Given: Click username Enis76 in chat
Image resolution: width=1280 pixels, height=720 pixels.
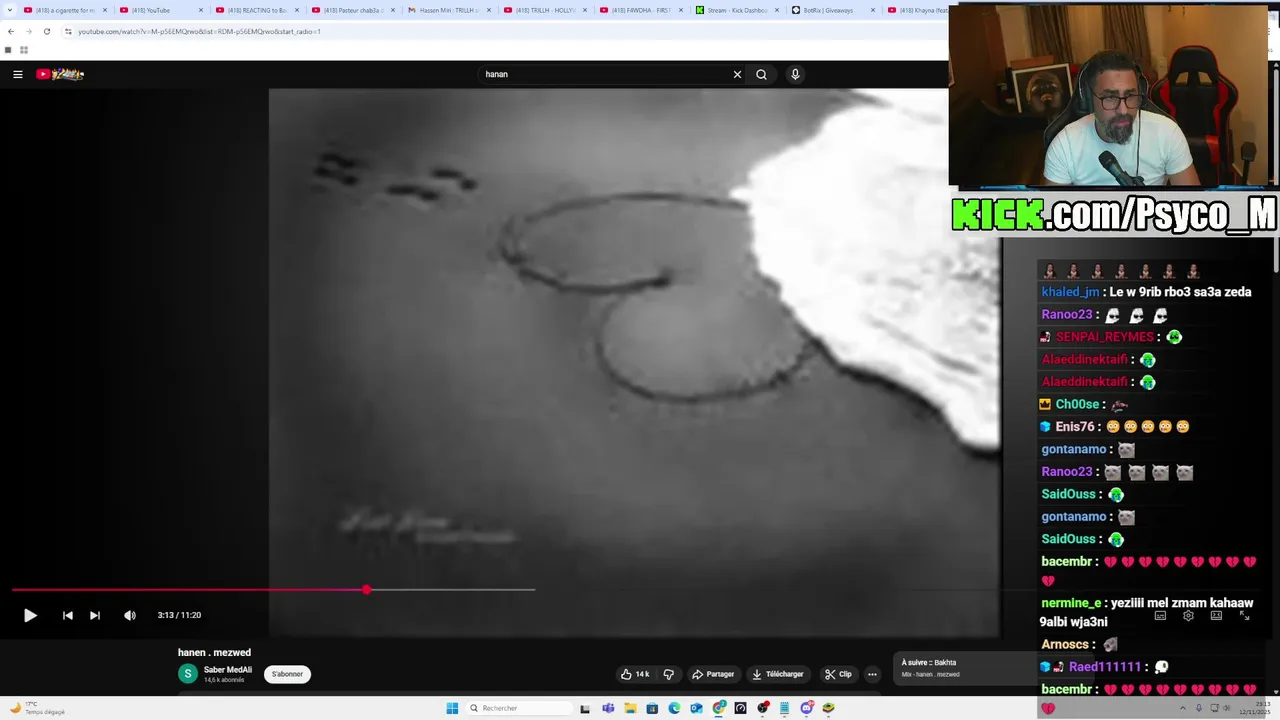Looking at the screenshot, I should click(1075, 427).
